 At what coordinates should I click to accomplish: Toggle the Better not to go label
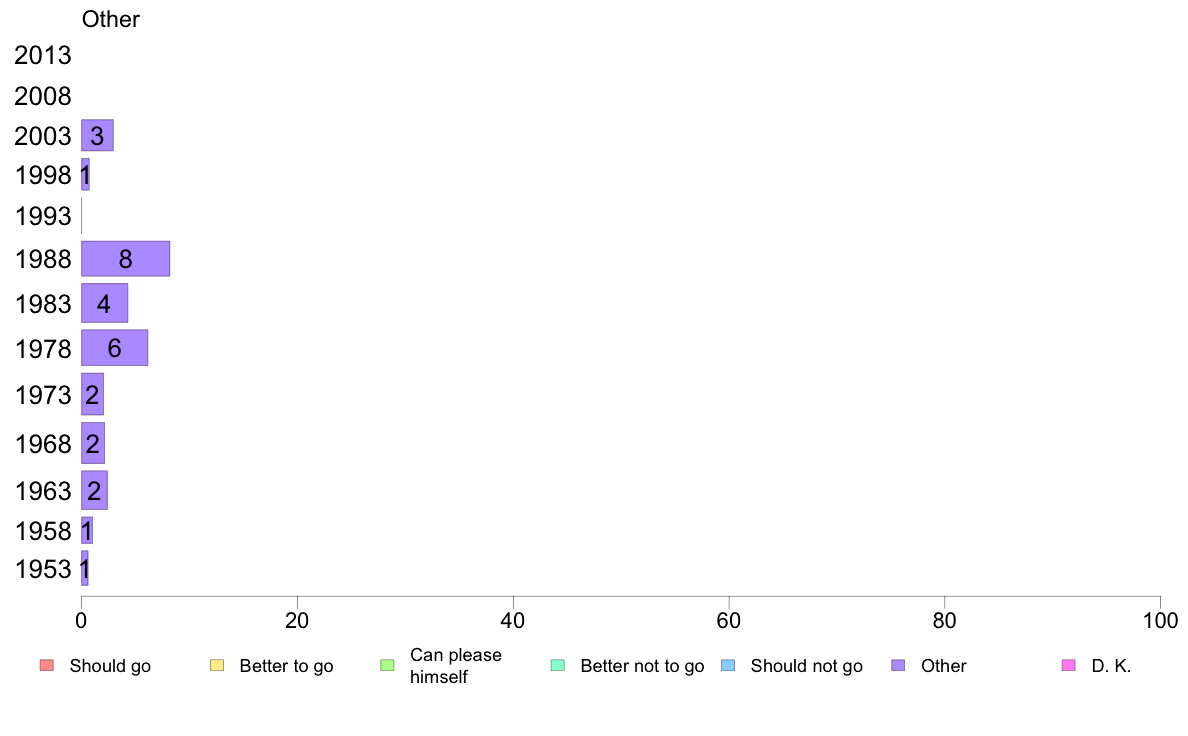pos(642,666)
